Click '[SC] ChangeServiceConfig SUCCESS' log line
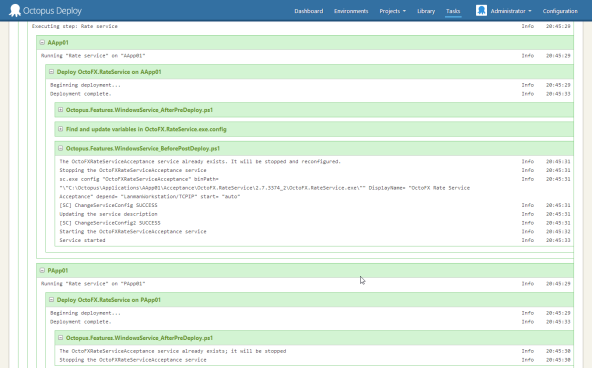This screenshot has height=368, width=592. click(x=108, y=205)
